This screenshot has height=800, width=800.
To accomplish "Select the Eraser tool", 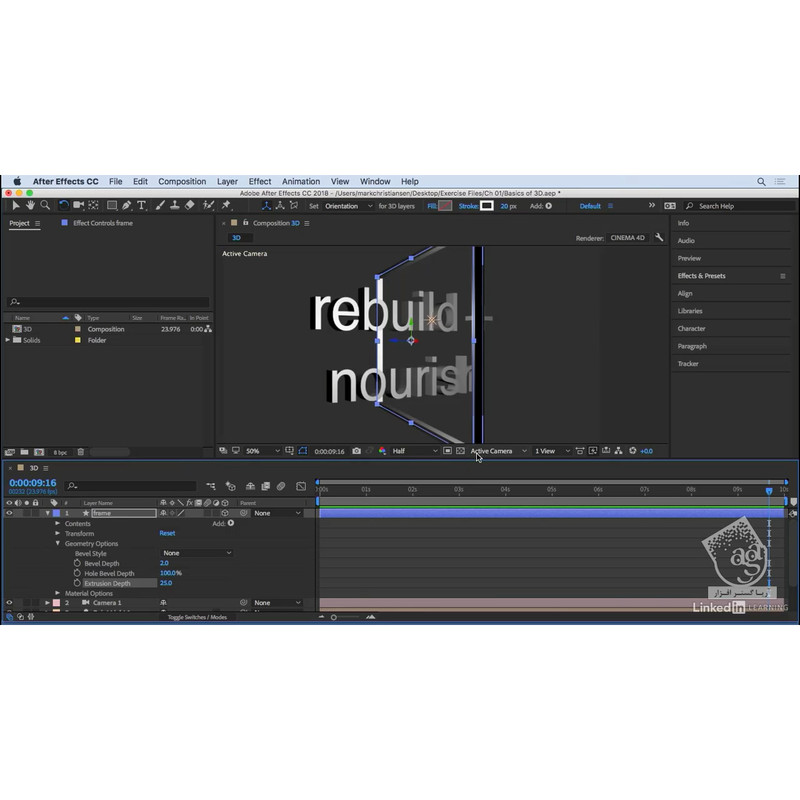I will [190, 205].
